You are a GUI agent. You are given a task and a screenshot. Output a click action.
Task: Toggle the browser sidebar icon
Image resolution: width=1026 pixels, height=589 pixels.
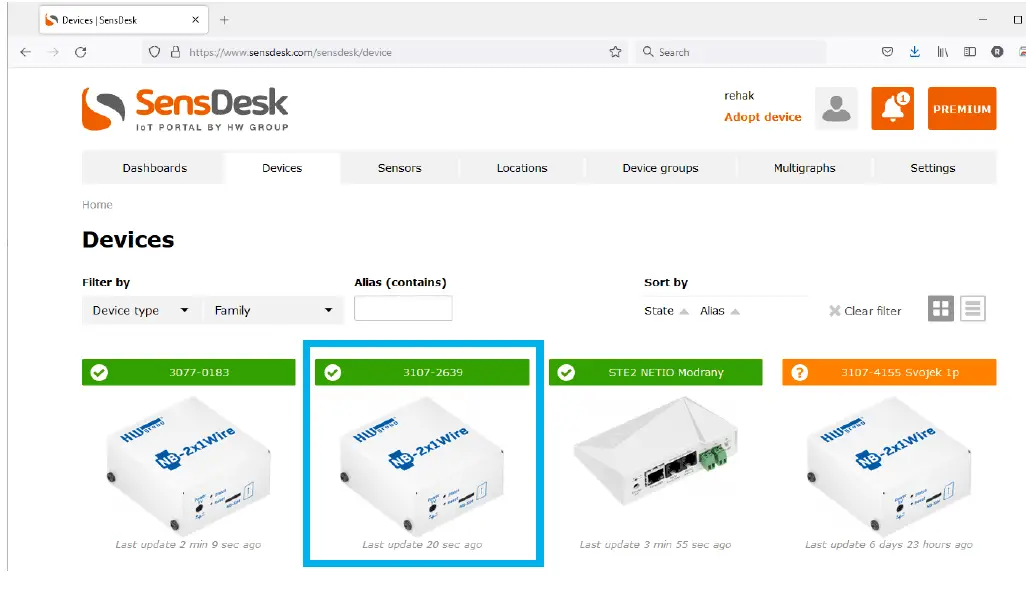tap(970, 52)
